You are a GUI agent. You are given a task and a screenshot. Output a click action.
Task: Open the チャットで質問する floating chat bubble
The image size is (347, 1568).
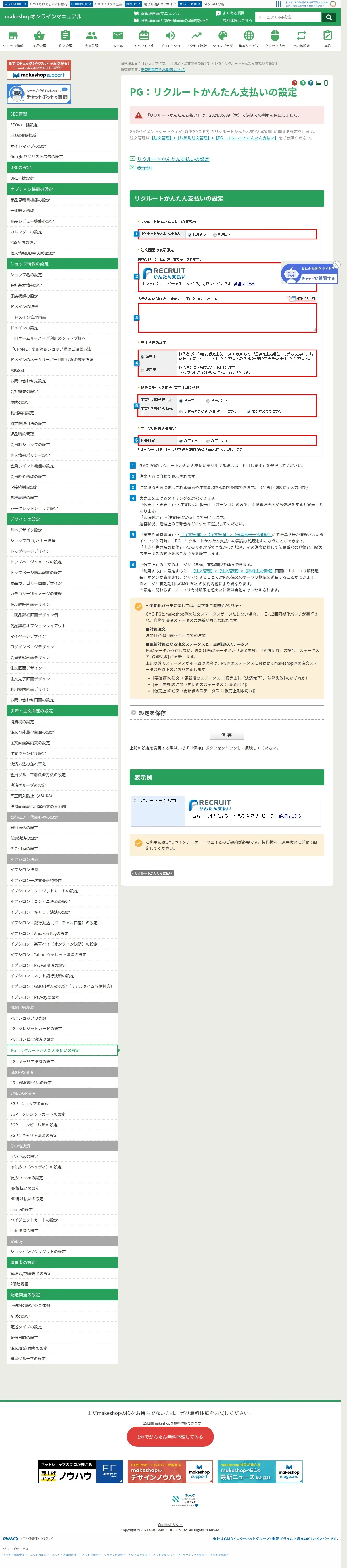[x=309, y=273]
